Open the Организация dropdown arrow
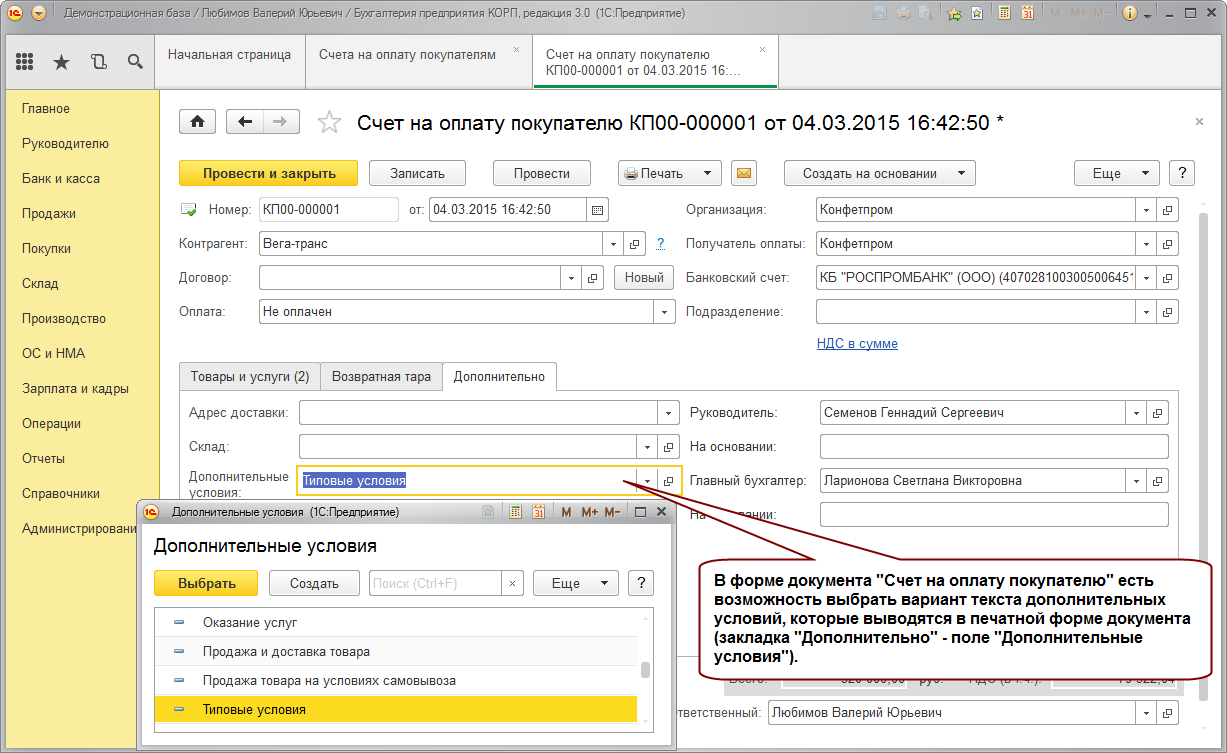 (x=1146, y=210)
